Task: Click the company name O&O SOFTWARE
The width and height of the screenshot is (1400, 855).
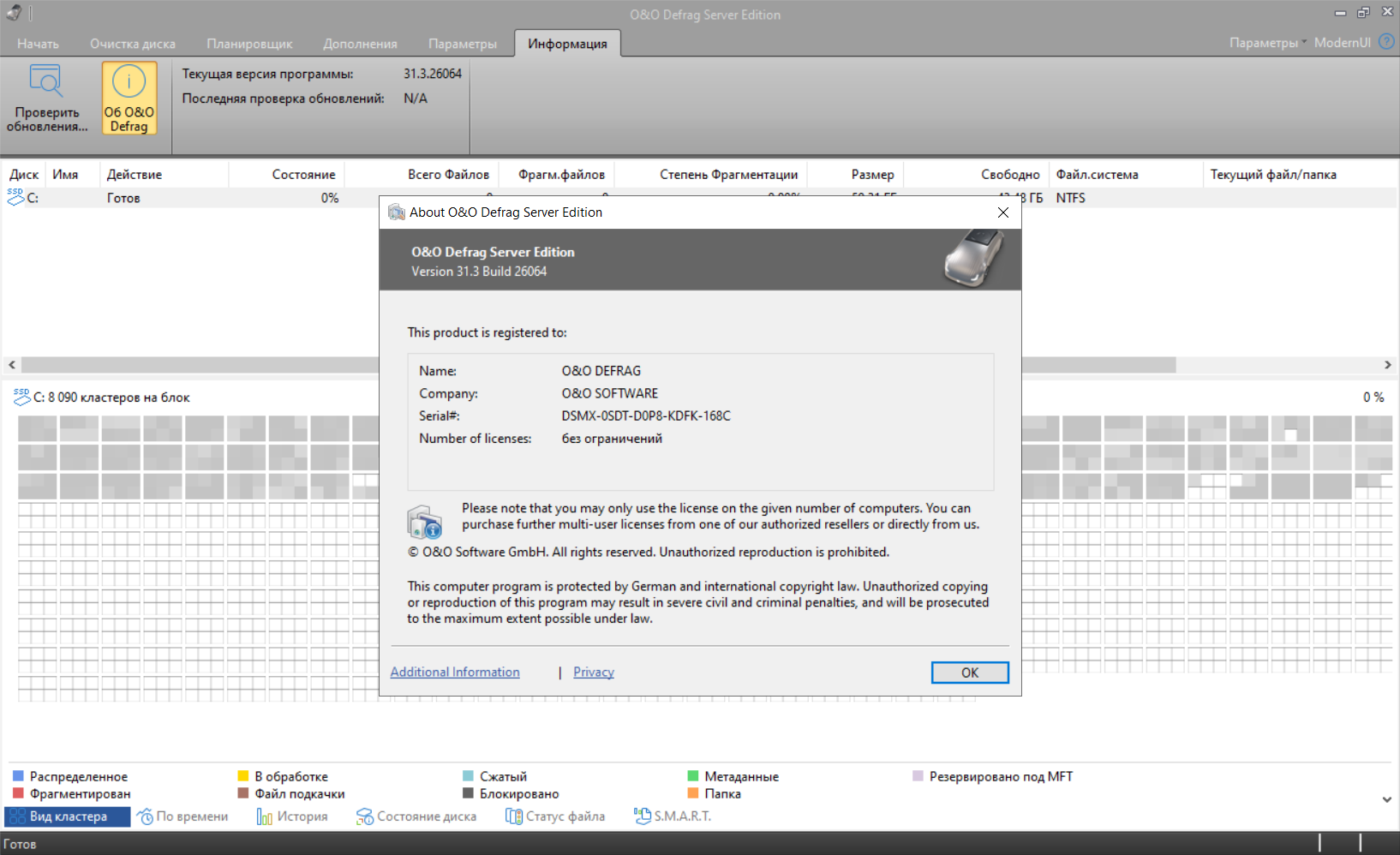Action: tap(610, 394)
